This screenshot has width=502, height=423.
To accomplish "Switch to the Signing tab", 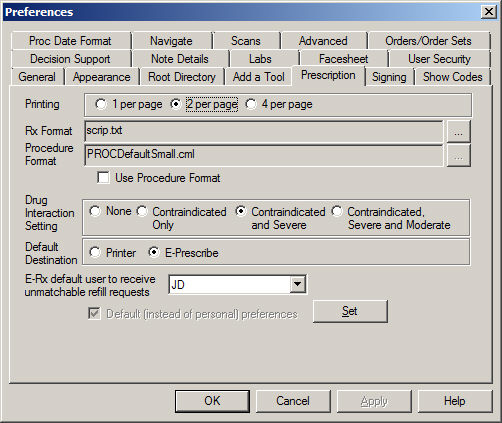I will (389, 77).
